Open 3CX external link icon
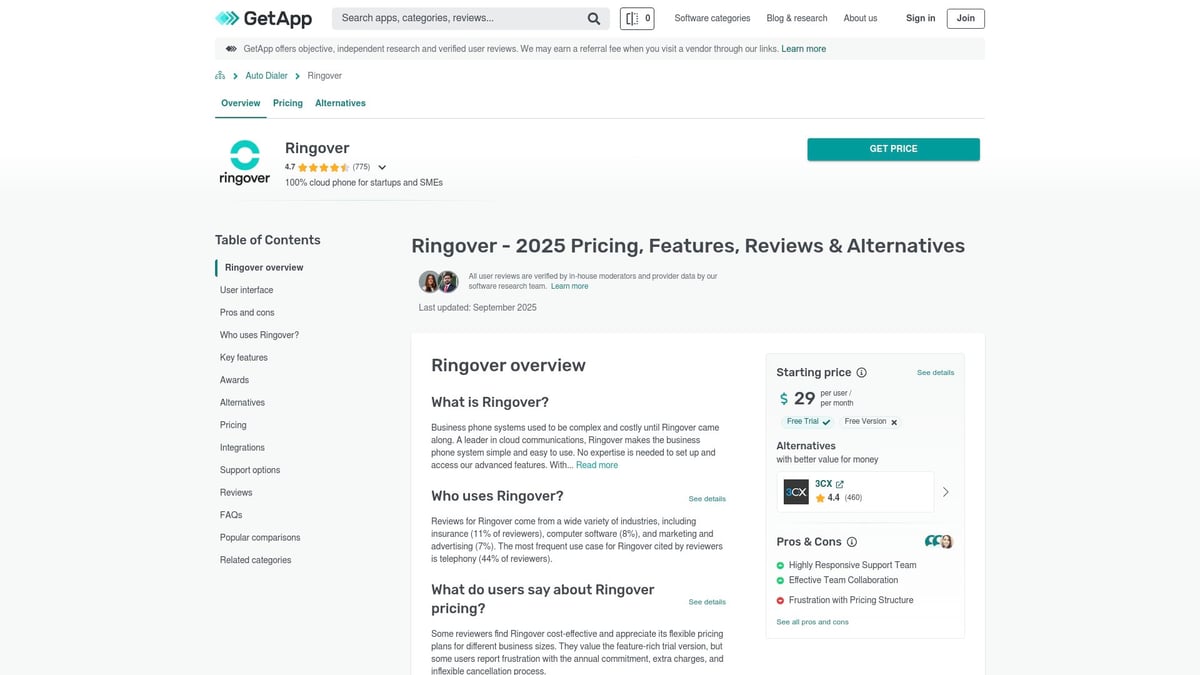The width and height of the screenshot is (1200, 675). (x=840, y=484)
